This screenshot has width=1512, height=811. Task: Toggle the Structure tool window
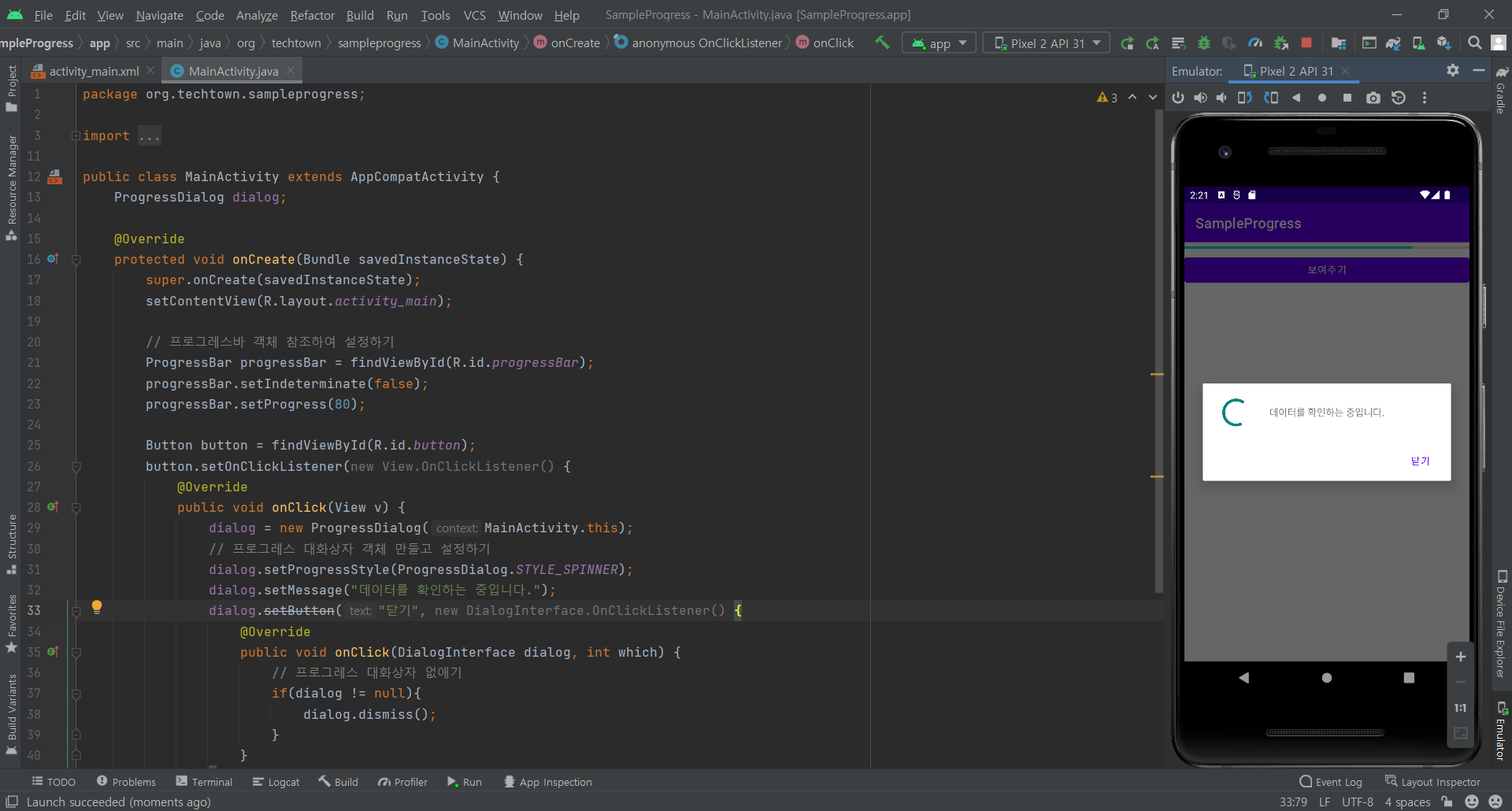click(11, 543)
